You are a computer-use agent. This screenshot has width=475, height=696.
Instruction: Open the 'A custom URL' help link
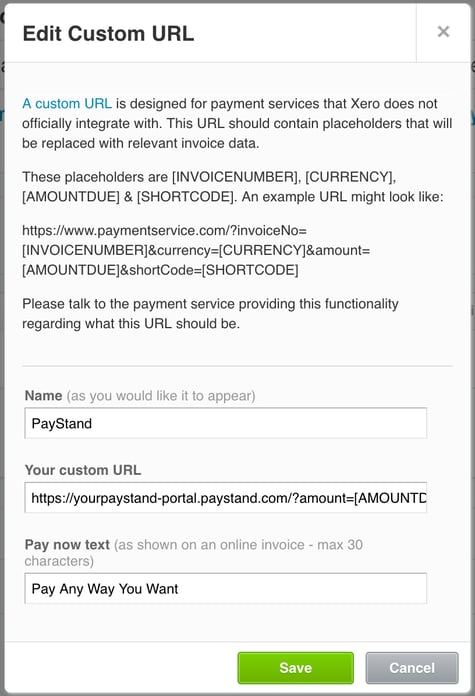(67, 103)
